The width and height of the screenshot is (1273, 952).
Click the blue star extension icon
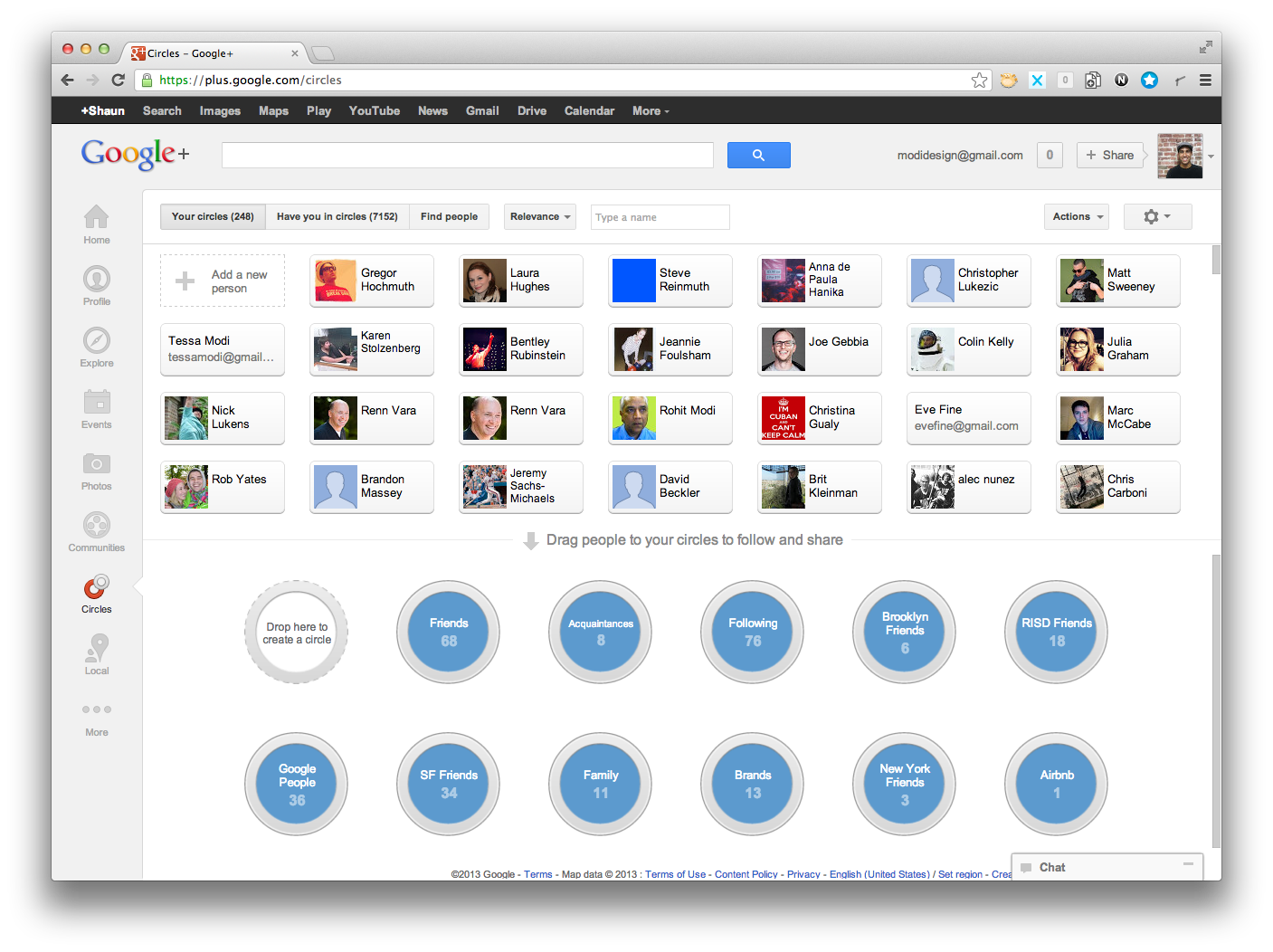[1149, 81]
